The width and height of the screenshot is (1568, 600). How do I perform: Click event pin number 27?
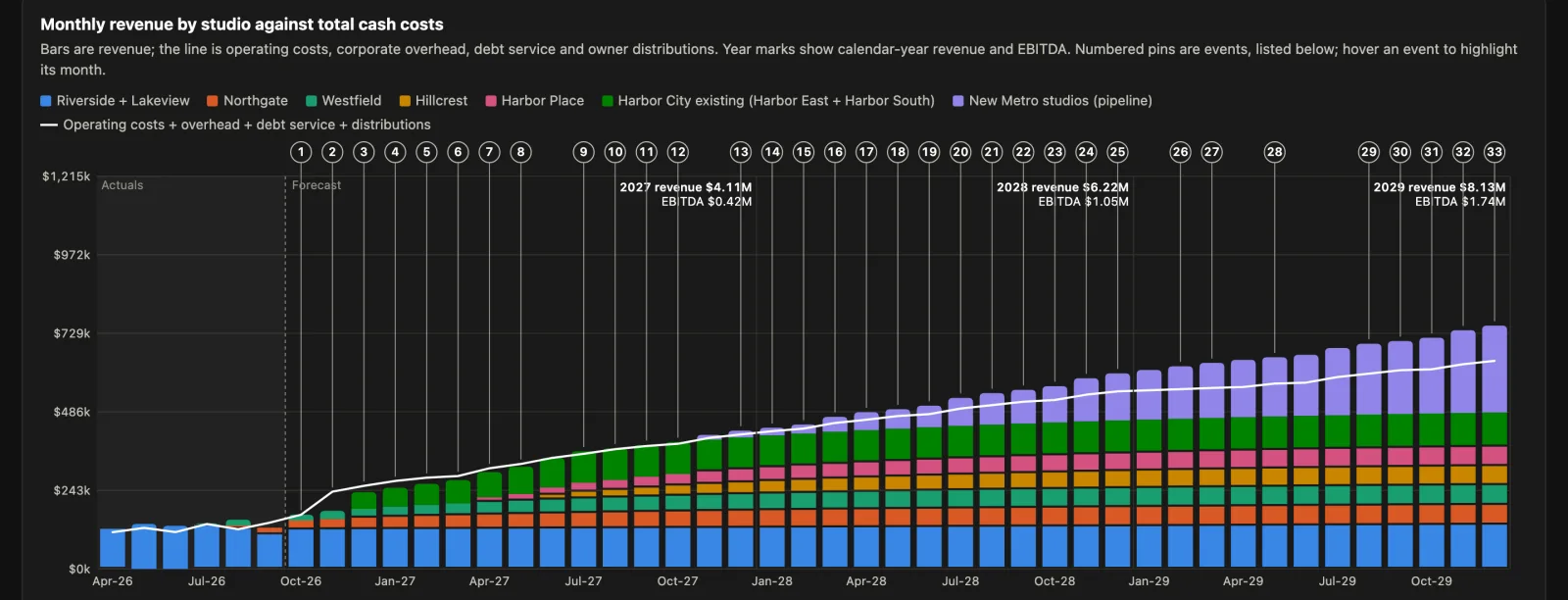[x=1212, y=152]
